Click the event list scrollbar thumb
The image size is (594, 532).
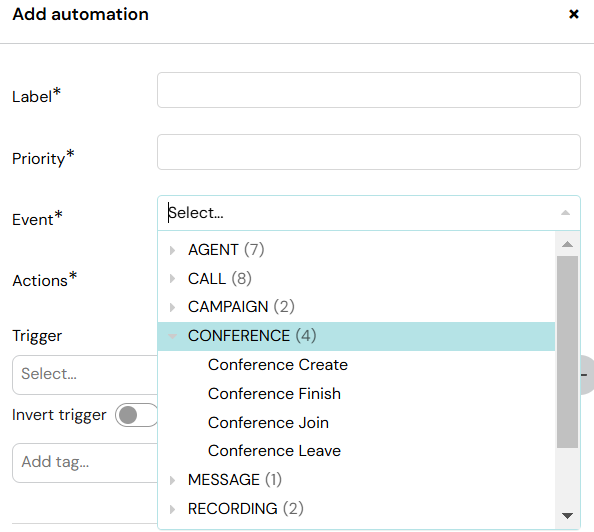coord(567,352)
